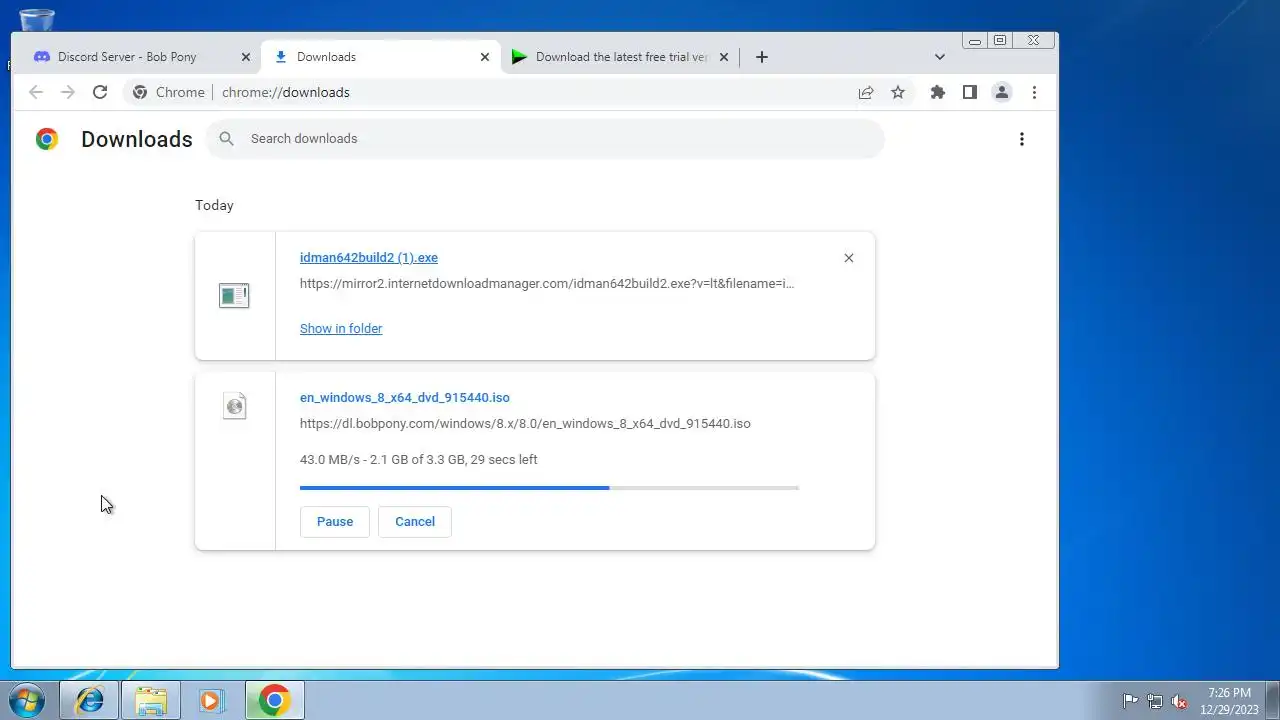Click the Chrome forward arrow
Image resolution: width=1280 pixels, height=720 pixels.
pos(68,92)
